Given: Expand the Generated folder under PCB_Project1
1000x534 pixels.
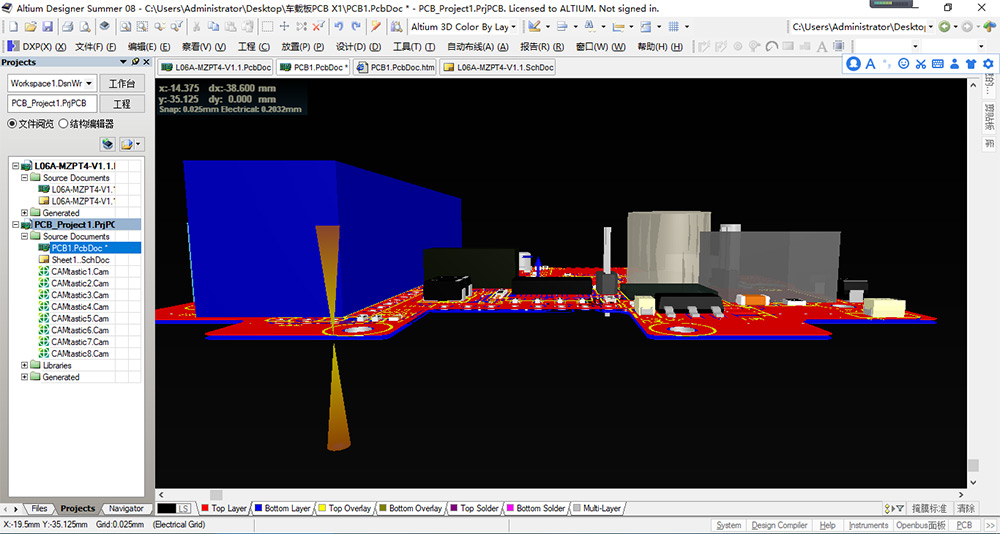Looking at the screenshot, I should point(25,377).
